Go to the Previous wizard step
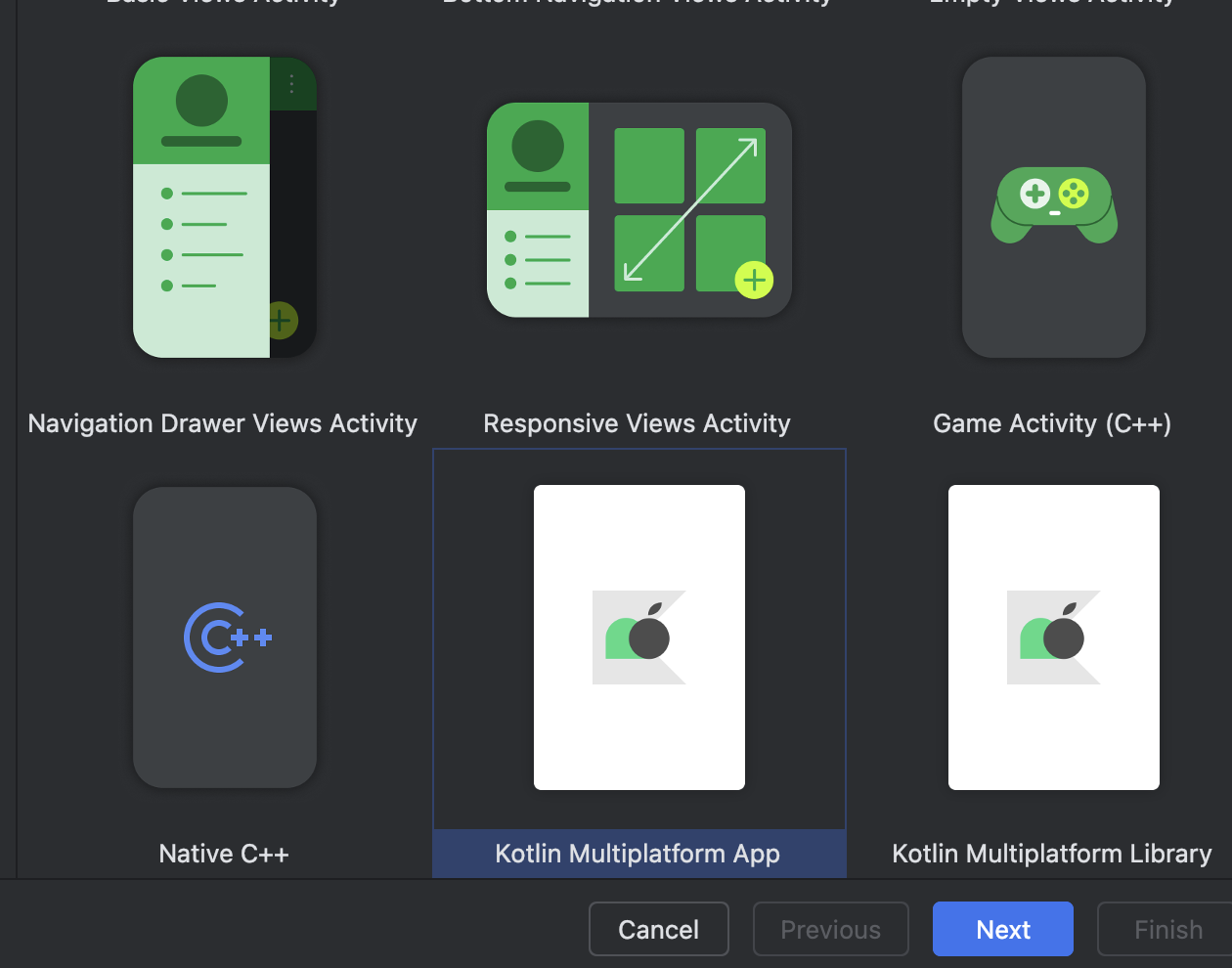The width and height of the screenshot is (1232, 968). click(x=831, y=929)
